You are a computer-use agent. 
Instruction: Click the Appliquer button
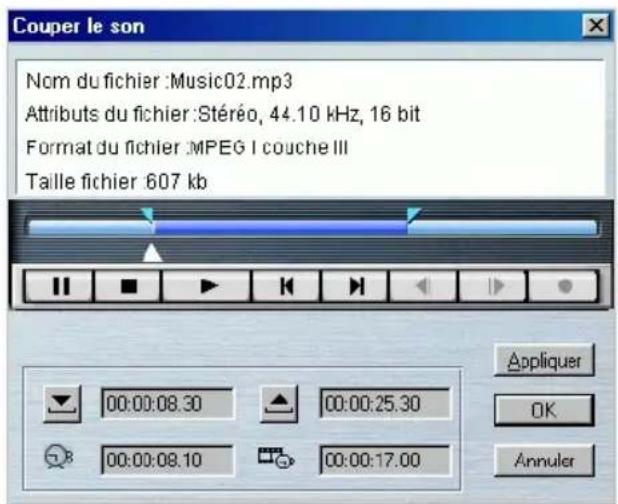coord(544,361)
